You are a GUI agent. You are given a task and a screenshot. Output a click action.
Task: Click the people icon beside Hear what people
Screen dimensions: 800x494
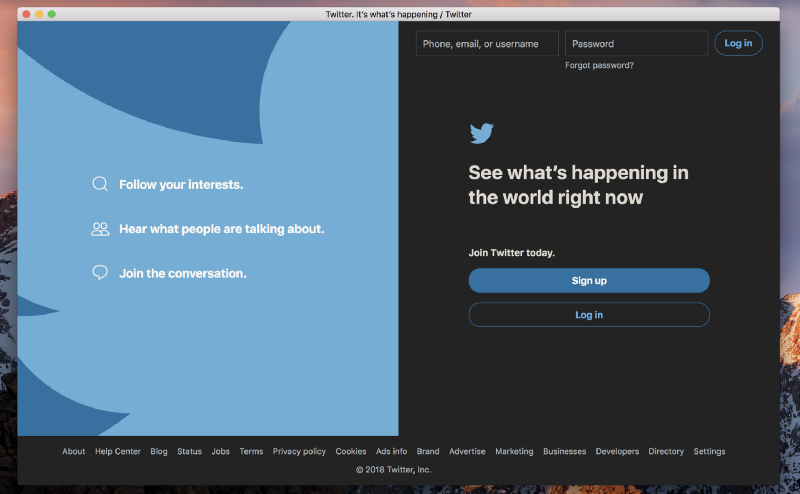[x=100, y=229]
